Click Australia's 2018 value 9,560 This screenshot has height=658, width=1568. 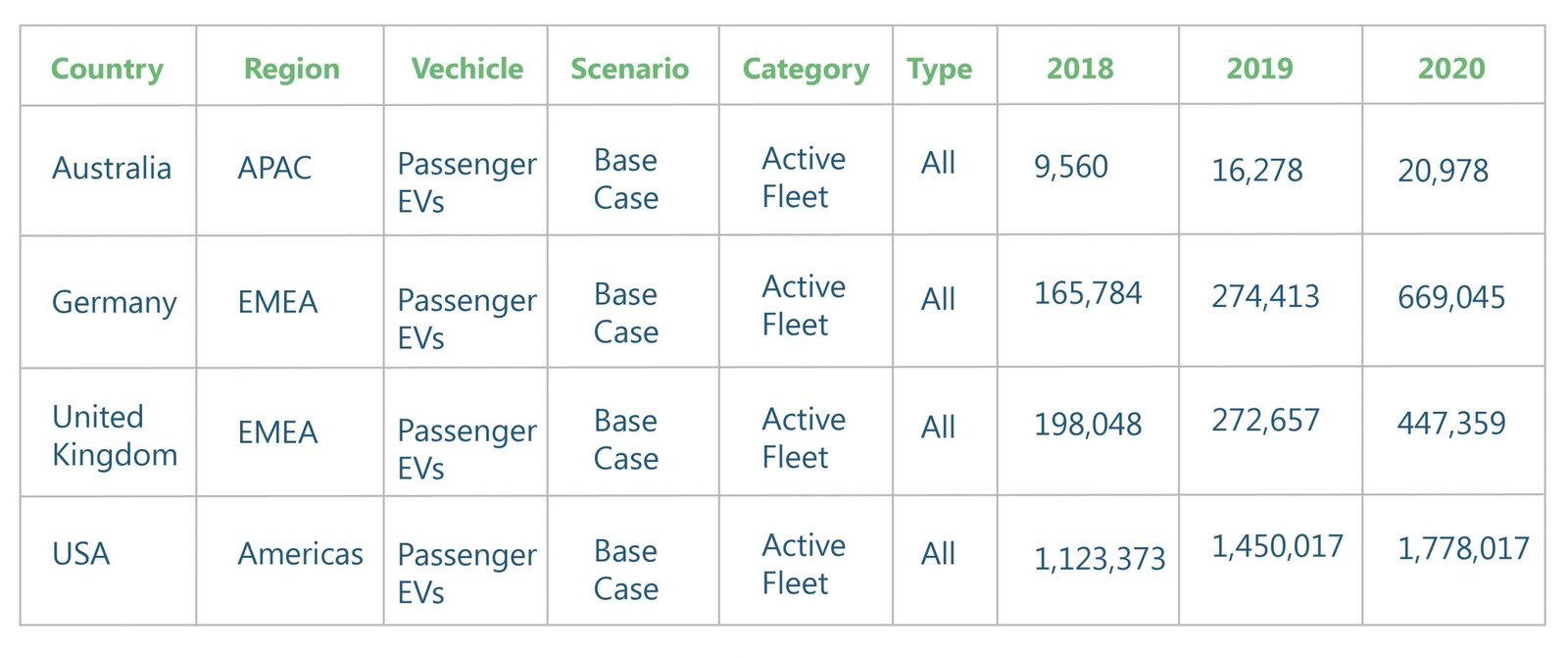click(x=1071, y=167)
